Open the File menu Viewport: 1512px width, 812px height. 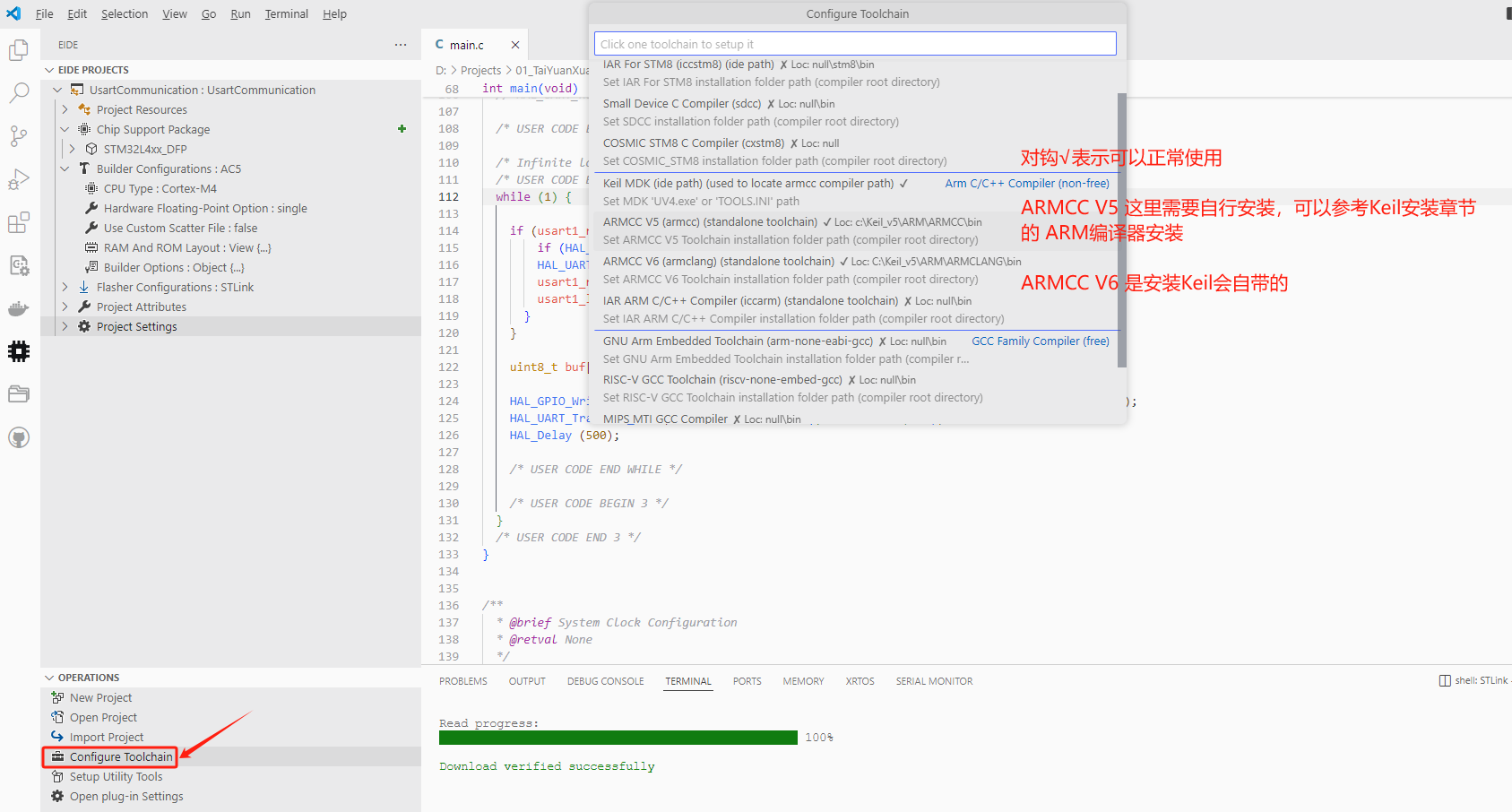point(44,13)
